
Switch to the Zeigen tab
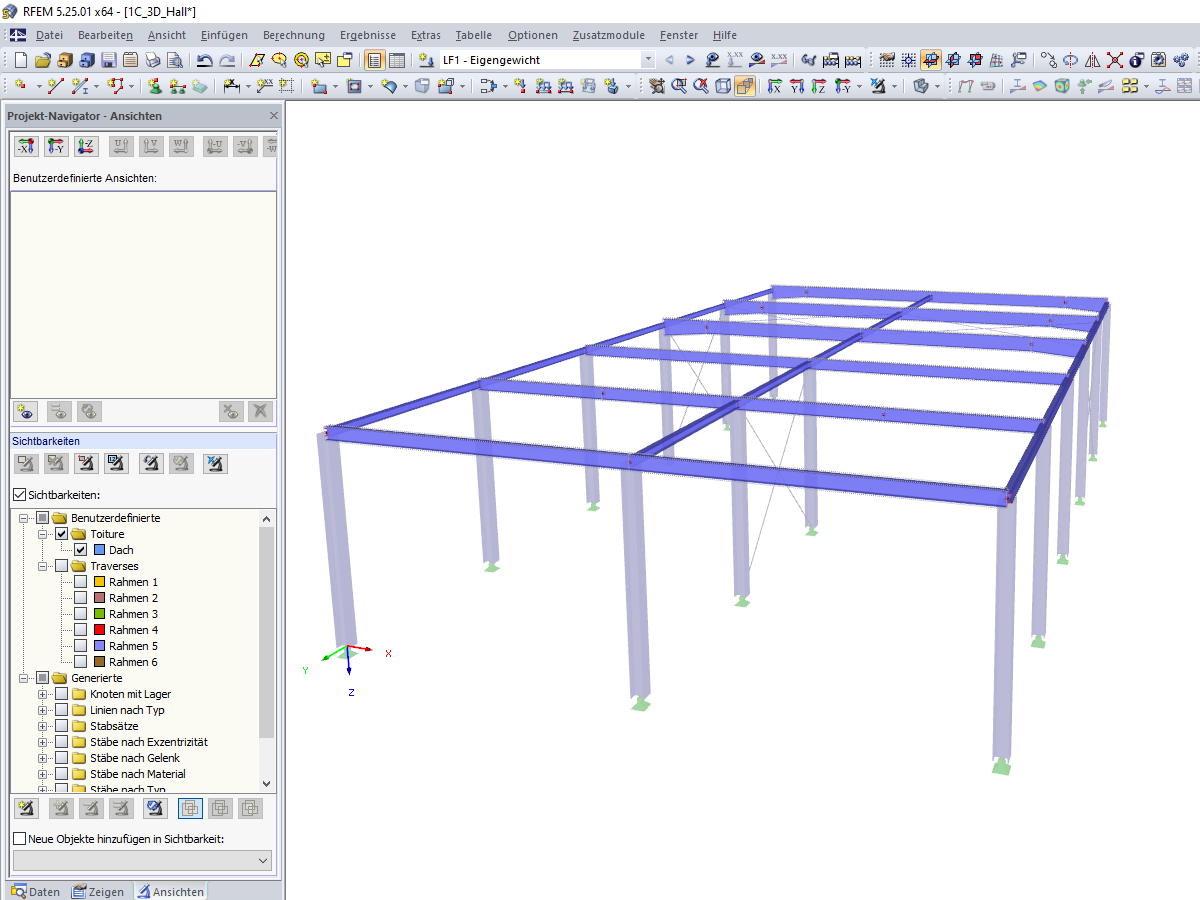pos(98,892)
